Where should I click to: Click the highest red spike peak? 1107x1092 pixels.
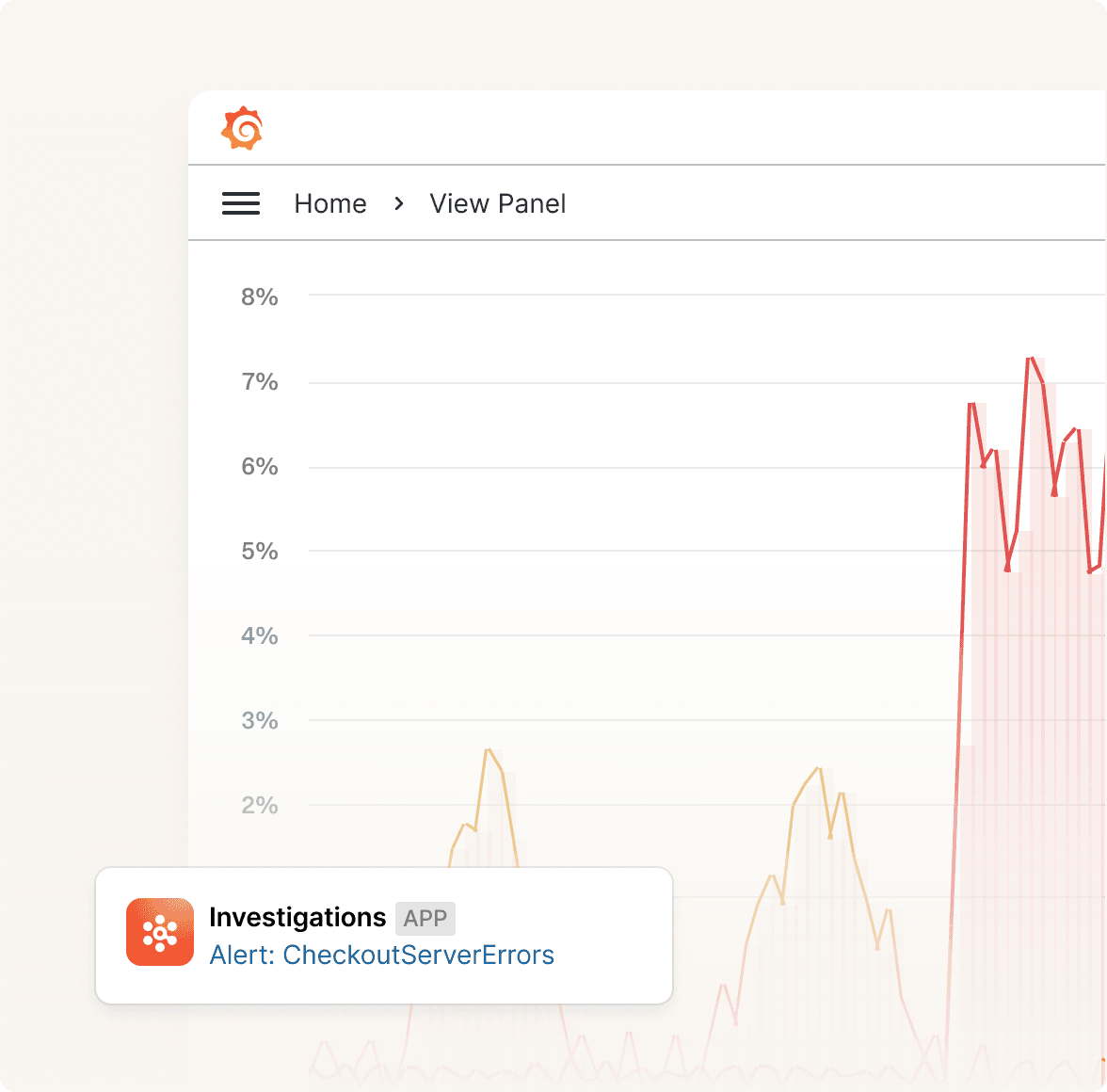pyautogui.click(x=1031, y=359)
